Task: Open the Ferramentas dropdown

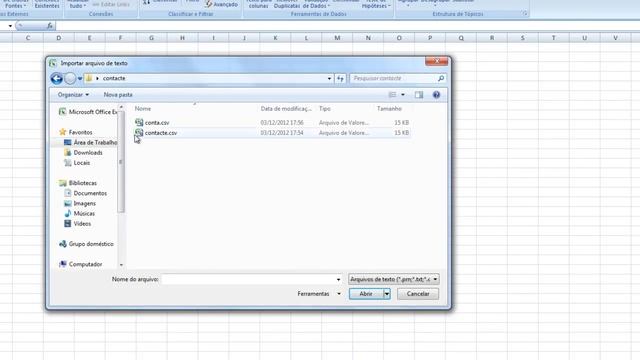Action: (x=319, y=294)
